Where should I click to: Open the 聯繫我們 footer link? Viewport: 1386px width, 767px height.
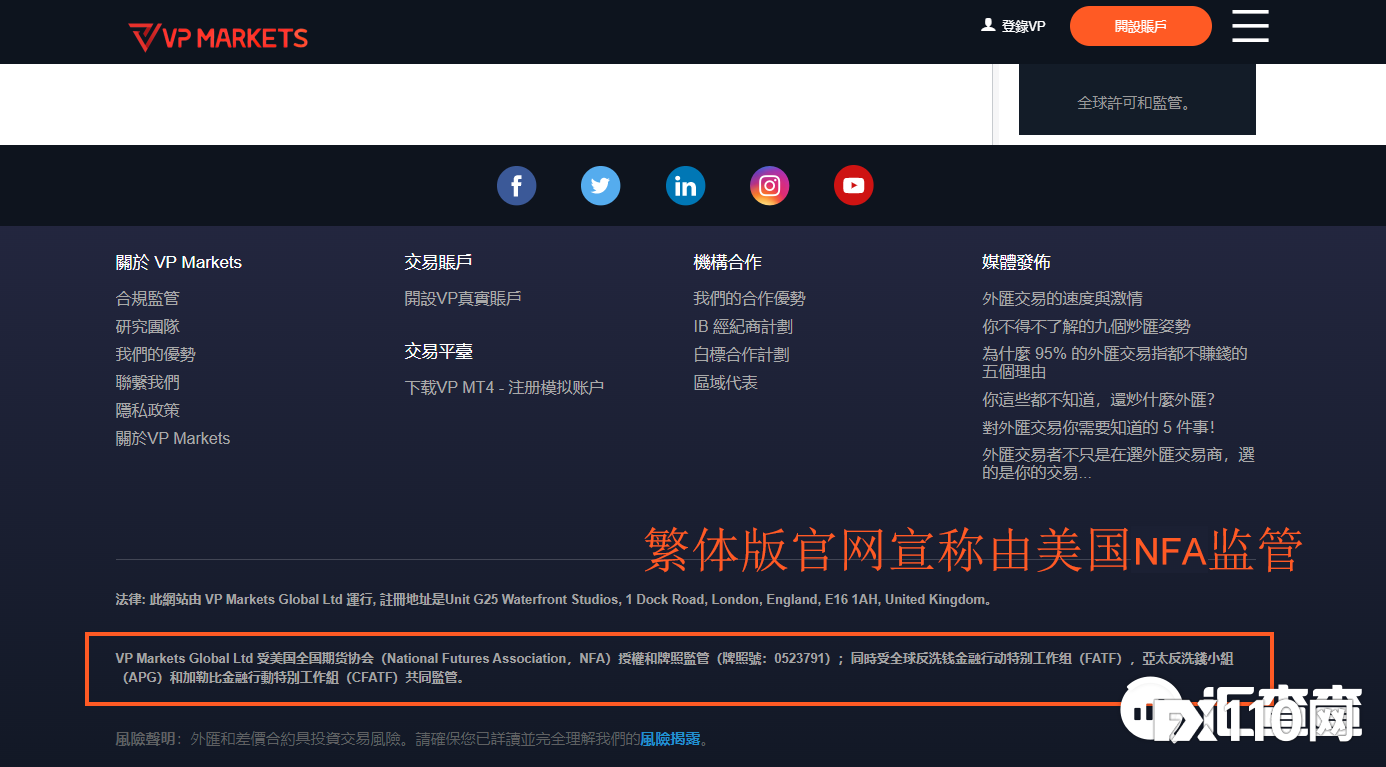(x=148, y=382)
